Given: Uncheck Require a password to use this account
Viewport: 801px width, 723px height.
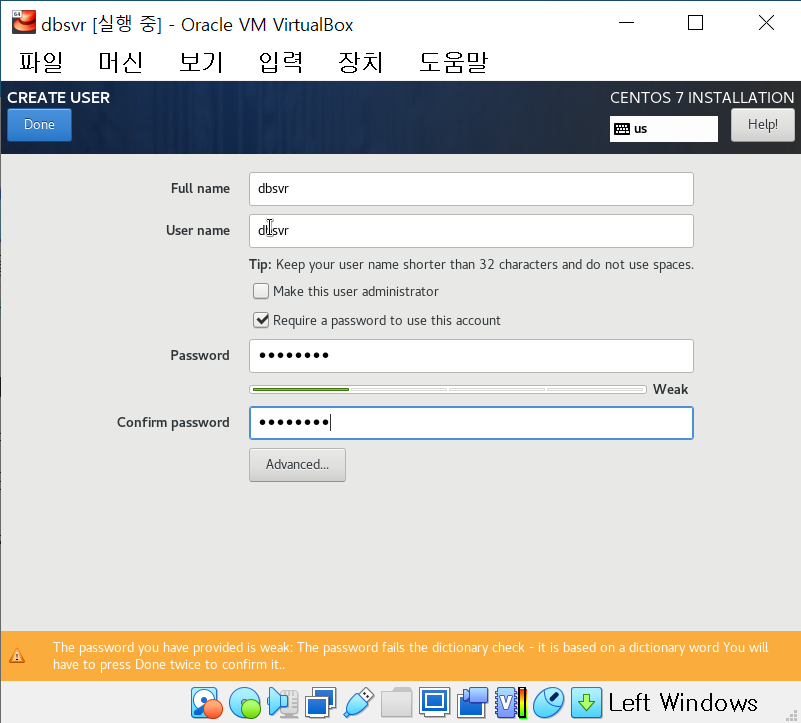Looking at the screenshot, I should click(x=261, y=320).
